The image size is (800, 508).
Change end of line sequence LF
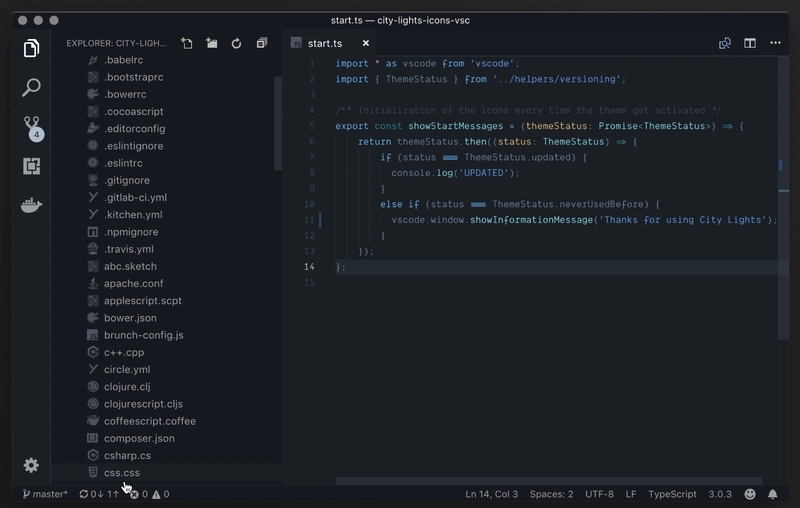[x=631, y=494]
